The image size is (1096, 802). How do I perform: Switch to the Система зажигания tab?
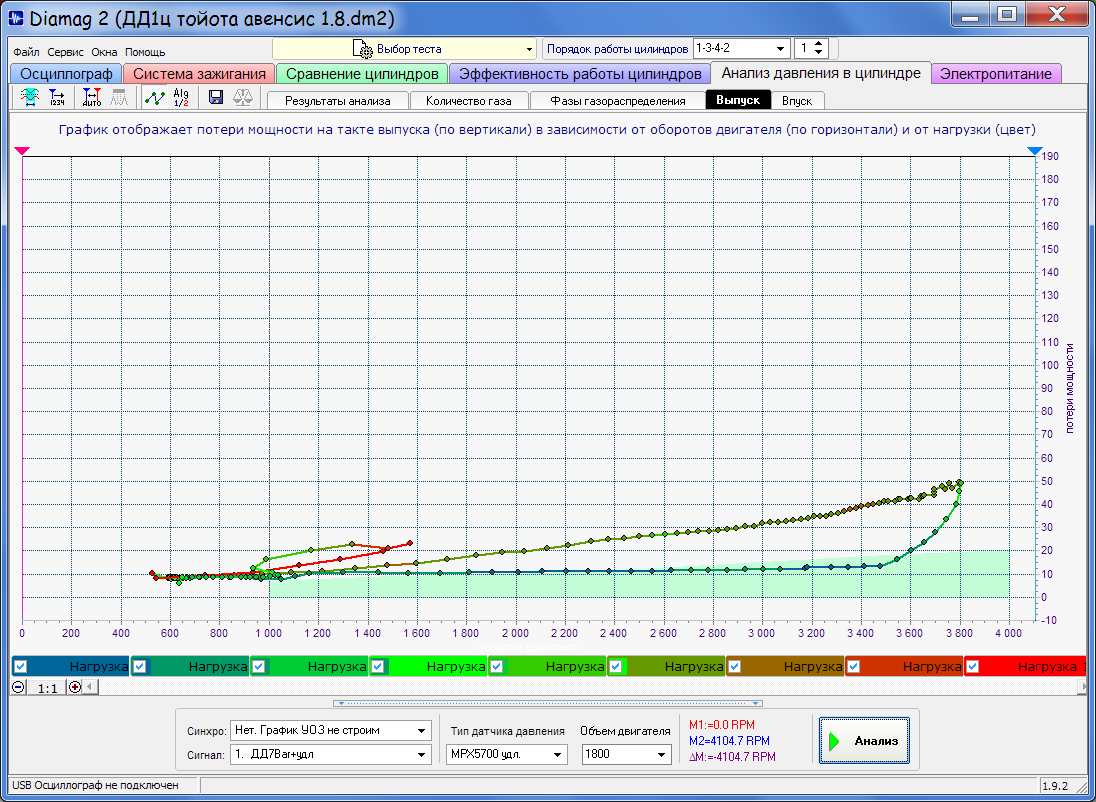click(x=199, y=73)
